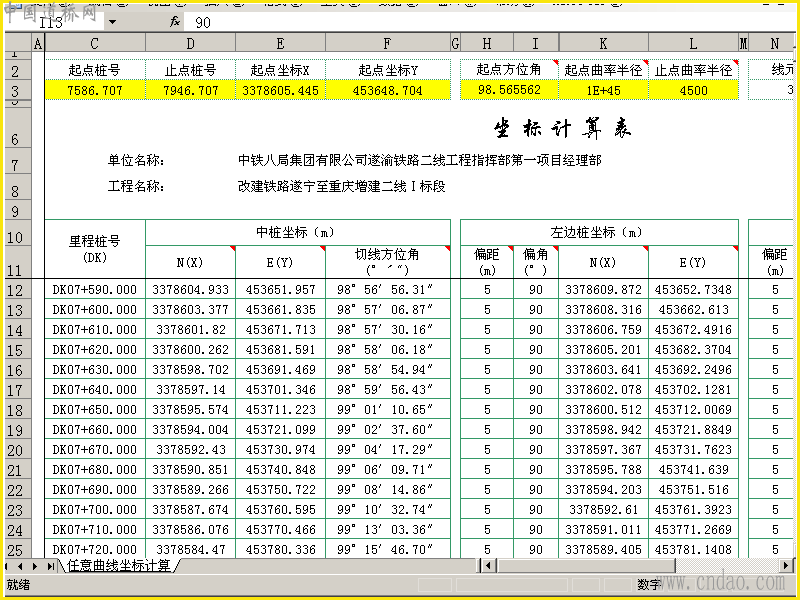Select column C header
Viewport: 800px width, 600px height.
pyautogui.click(x=95, y=44)
